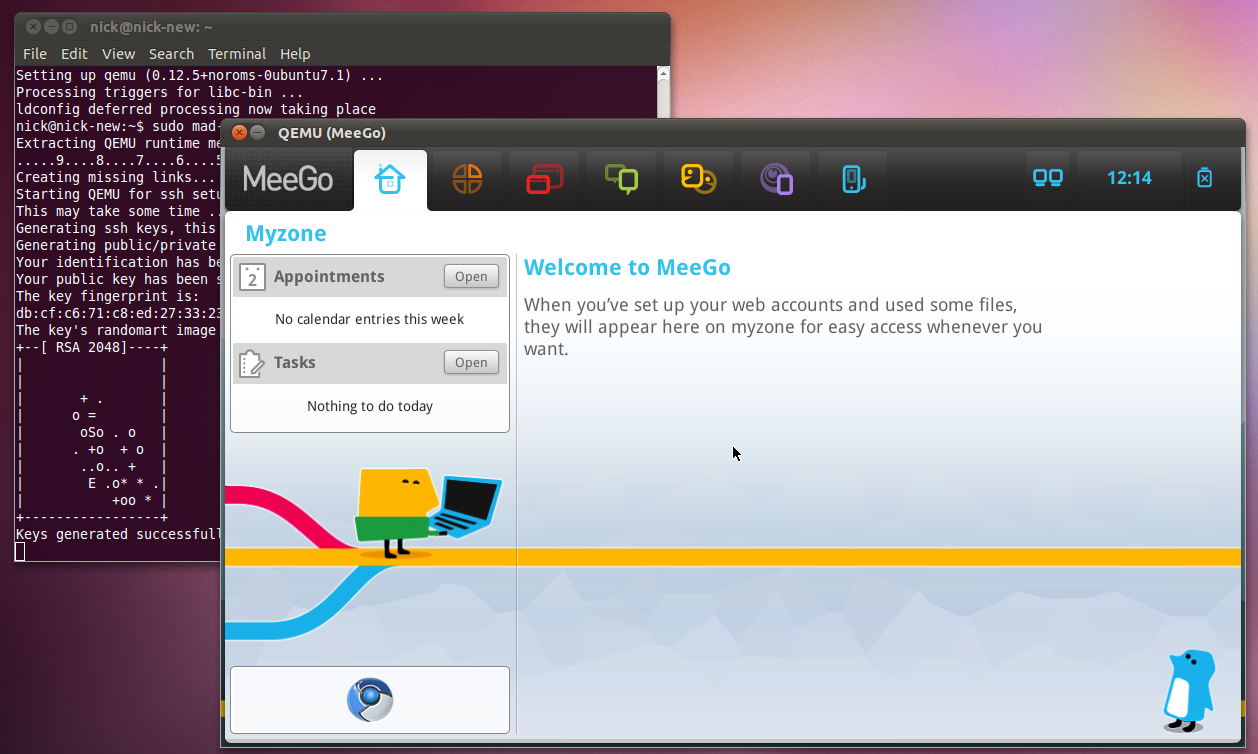Open the red Zones windows icon
This screenshot has height=754, width=1258.
pos(544,179)
